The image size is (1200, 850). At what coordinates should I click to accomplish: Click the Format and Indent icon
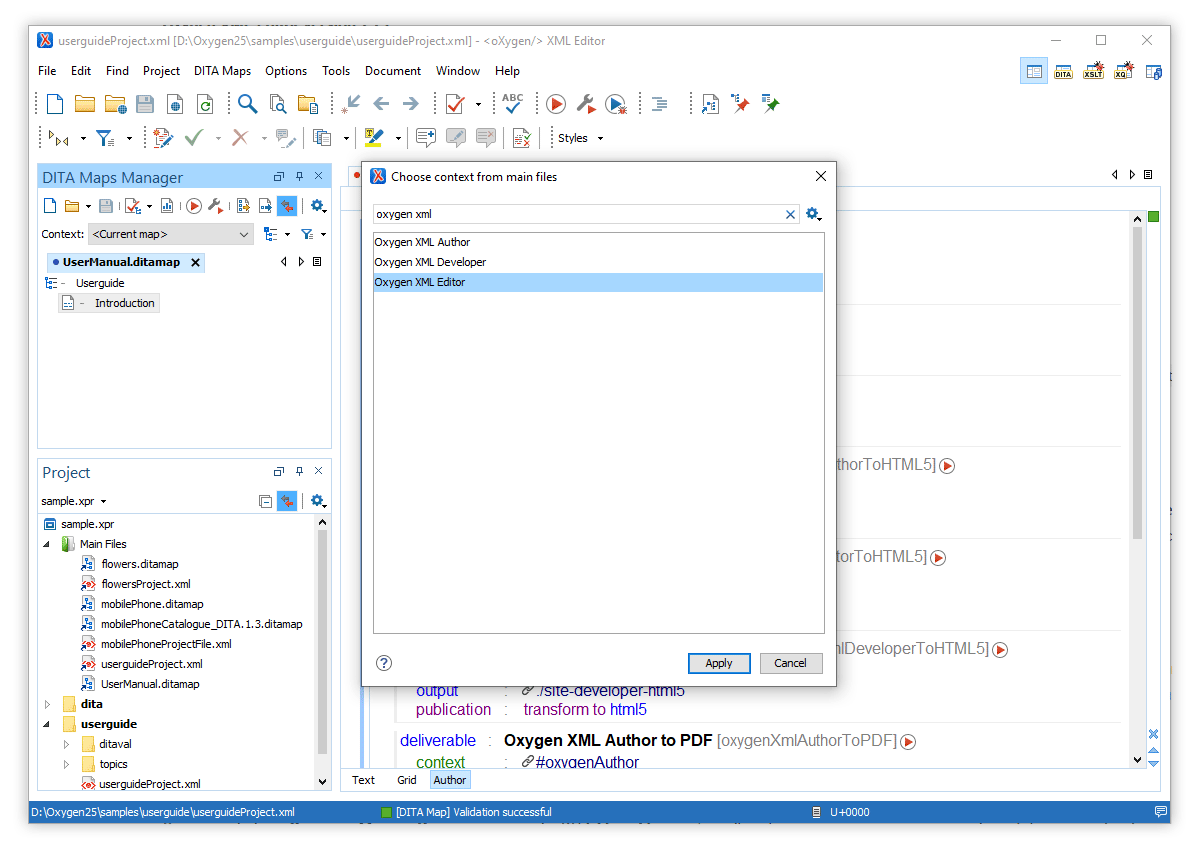coord(660,104)
